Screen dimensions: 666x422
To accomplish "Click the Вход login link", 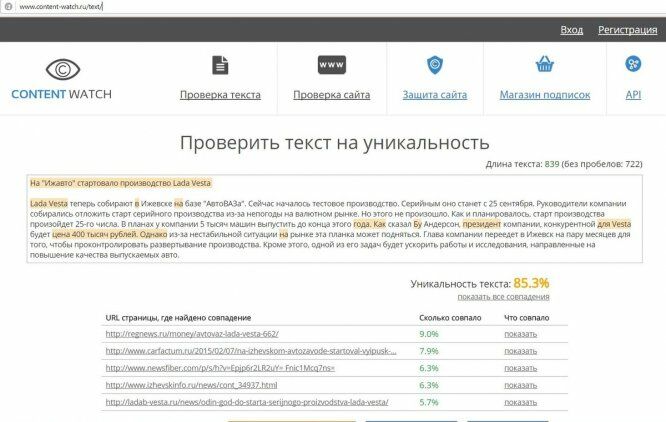I will click(571, 30).
